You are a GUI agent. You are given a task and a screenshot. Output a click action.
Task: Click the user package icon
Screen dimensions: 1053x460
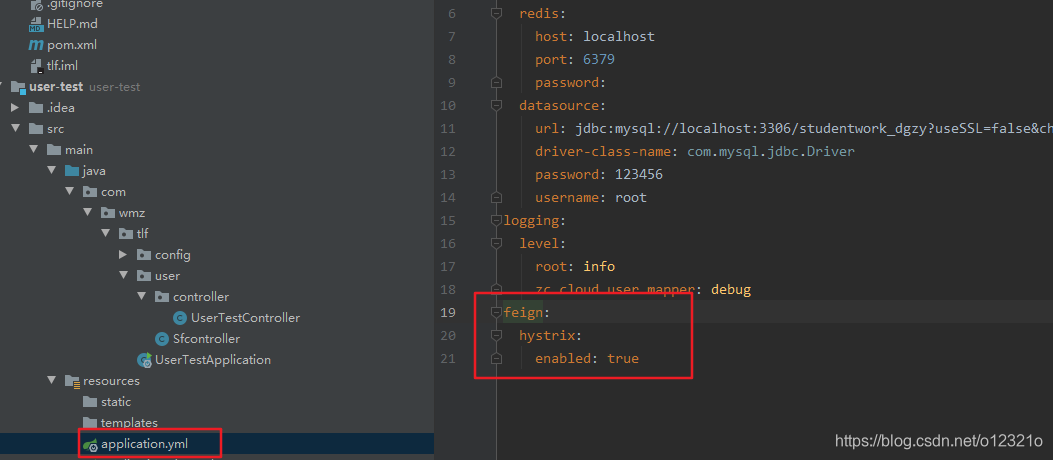pyautogui.click(x=144, y=275)
